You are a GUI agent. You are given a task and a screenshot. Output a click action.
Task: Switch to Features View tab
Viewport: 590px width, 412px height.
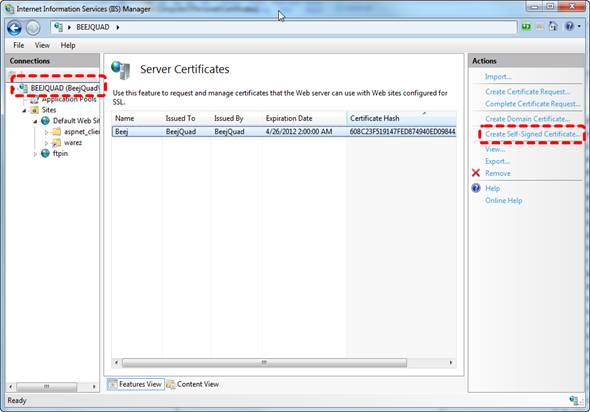136,384
